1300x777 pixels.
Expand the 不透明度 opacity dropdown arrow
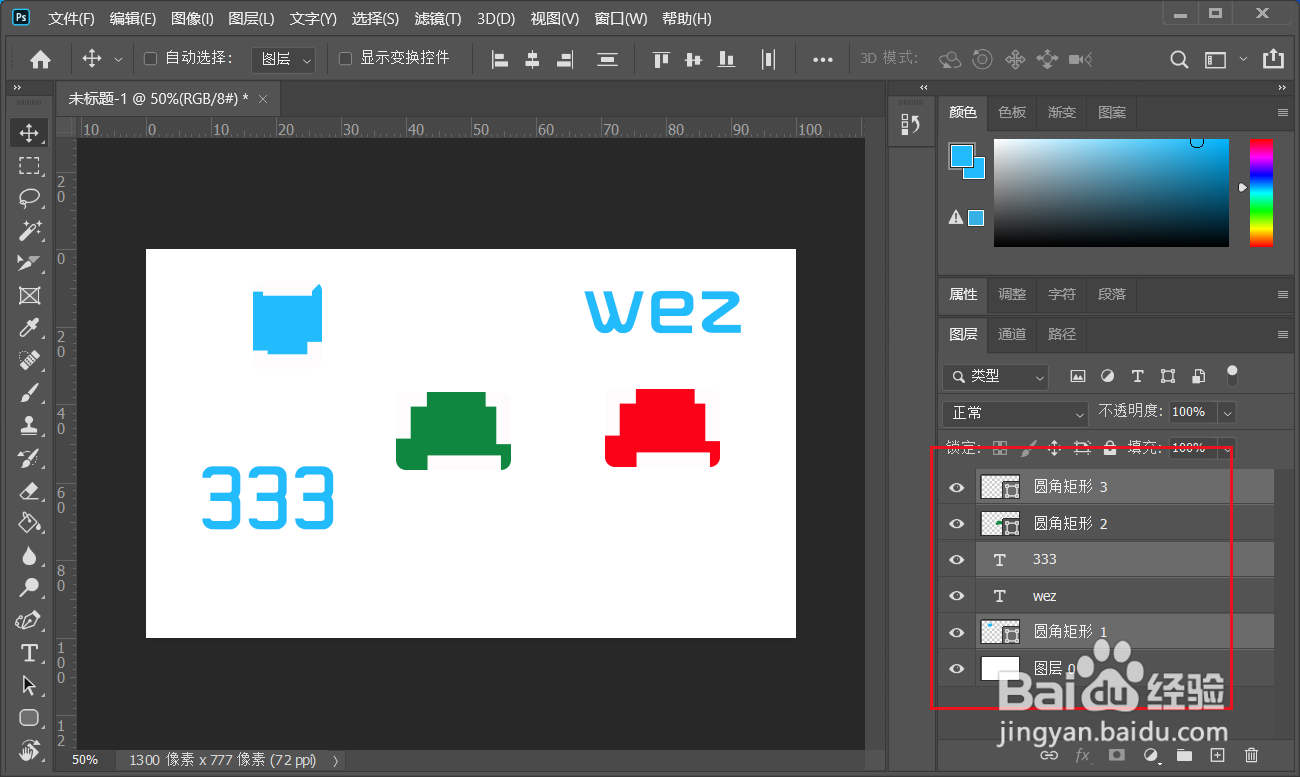1227,412
